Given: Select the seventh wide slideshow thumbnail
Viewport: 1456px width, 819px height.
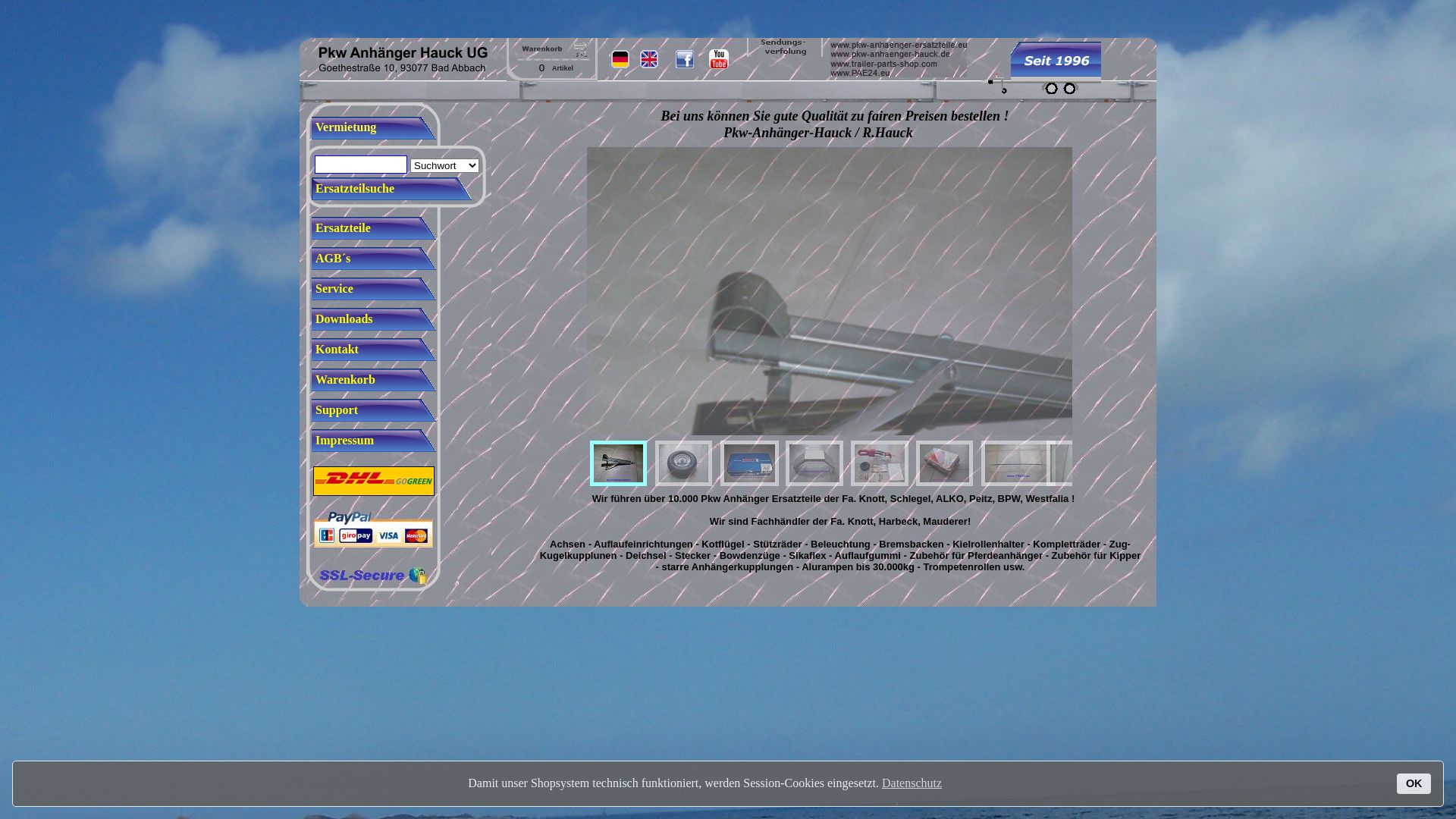Looking at the screenshot, I should click(1014, 463).
